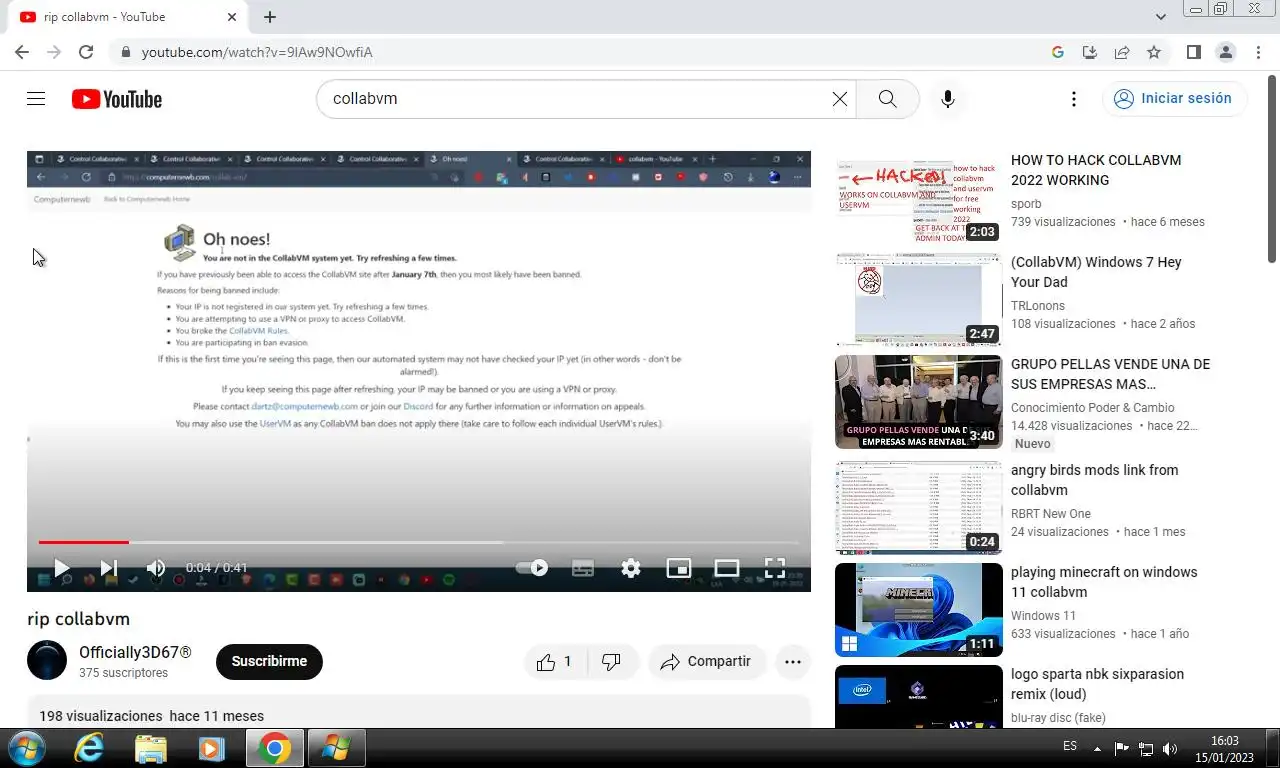Click the ES language indicator

(x=1070, y=747)
